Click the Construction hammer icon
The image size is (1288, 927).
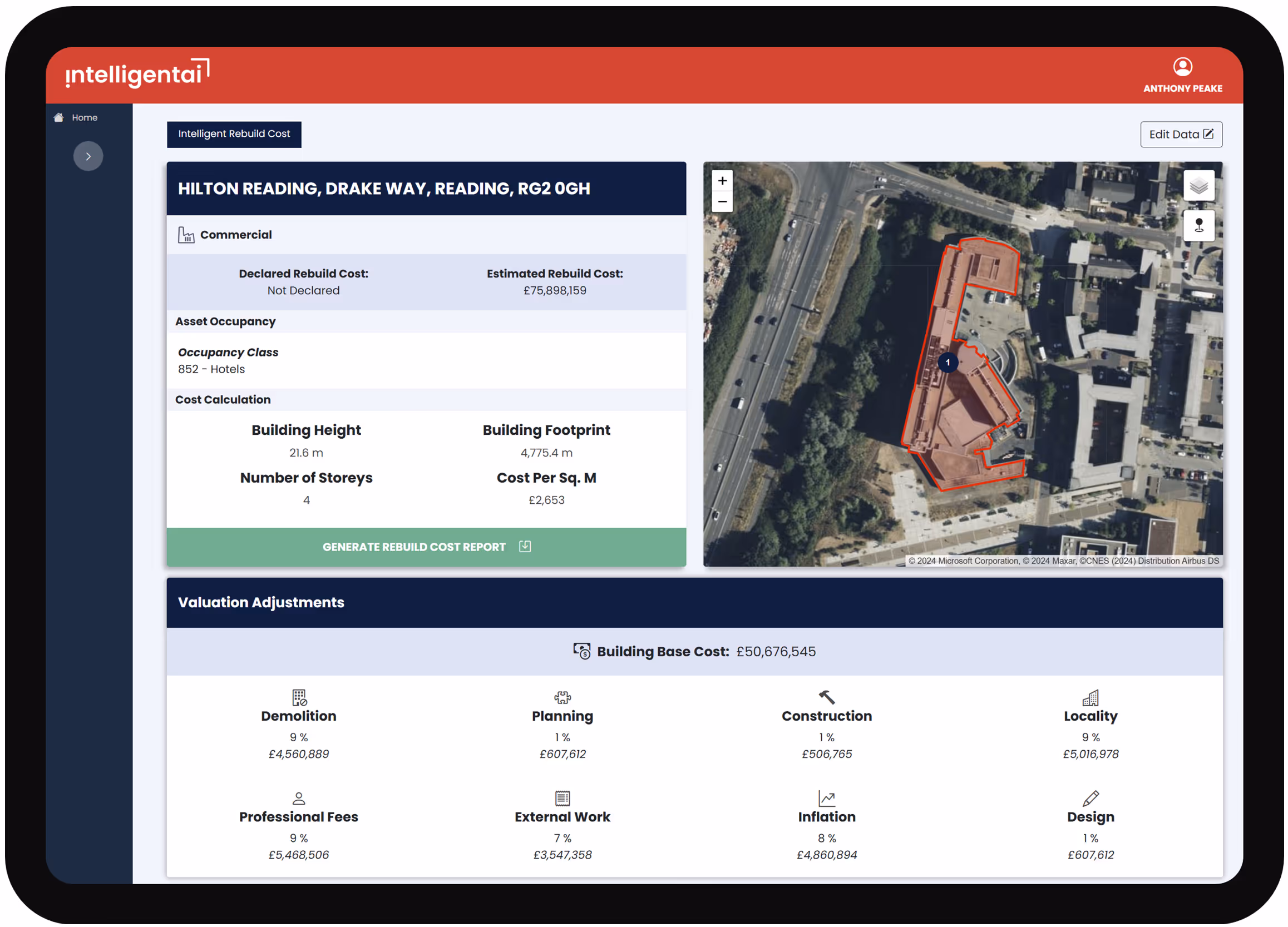click(x=827, y=697)
